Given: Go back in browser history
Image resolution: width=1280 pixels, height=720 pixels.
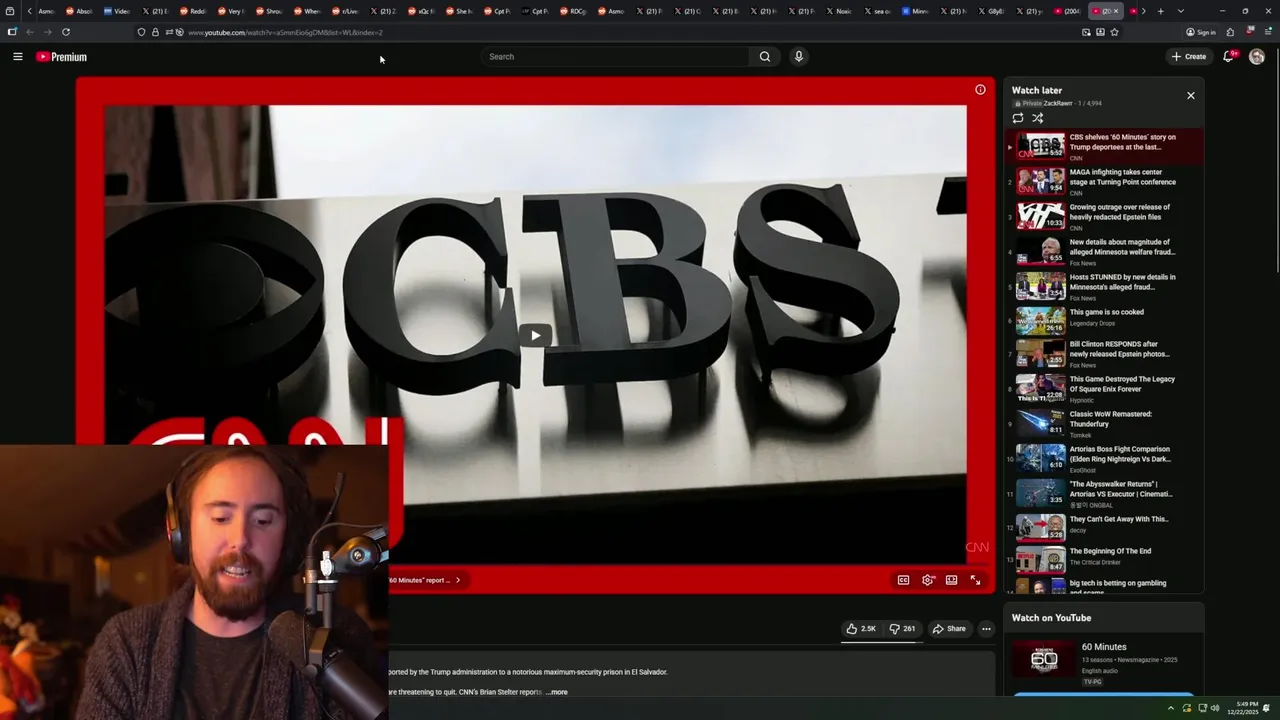Looking at the screenshot, I should pos(30,32).
